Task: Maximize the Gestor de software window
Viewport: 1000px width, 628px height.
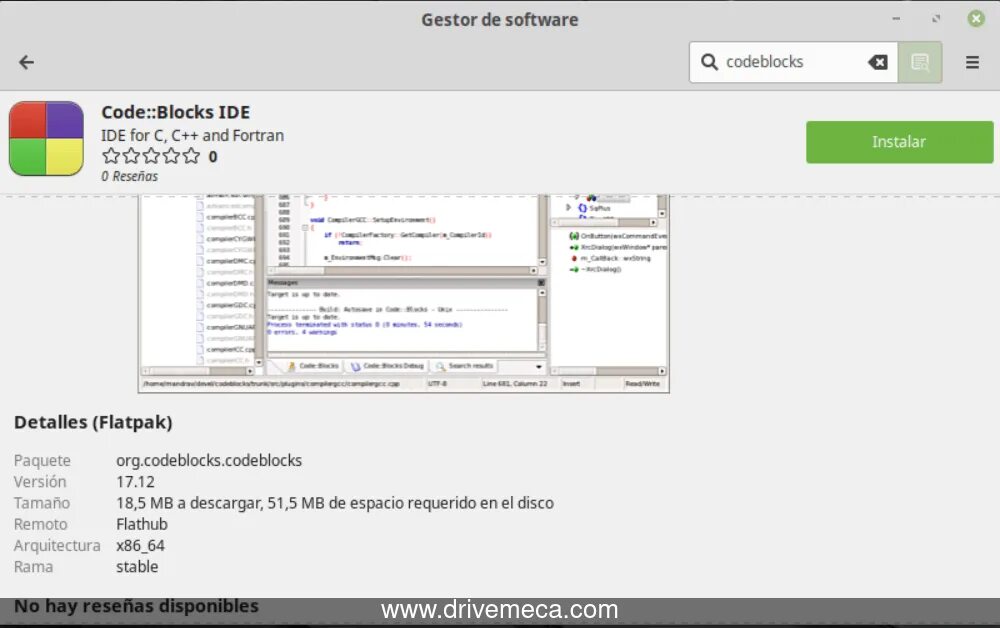Action: tap(936, 19)
